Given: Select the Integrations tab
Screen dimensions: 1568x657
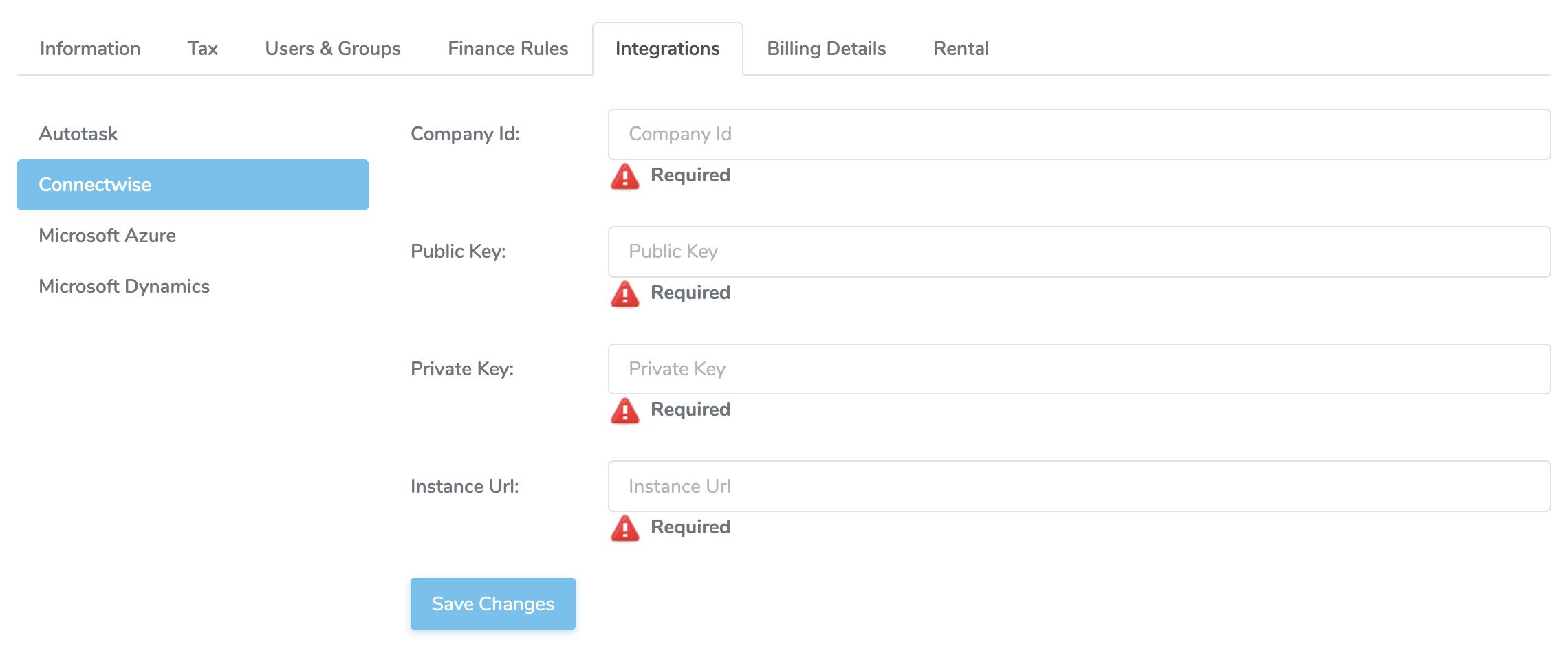Looking at the screenshot, I should 667,48.
